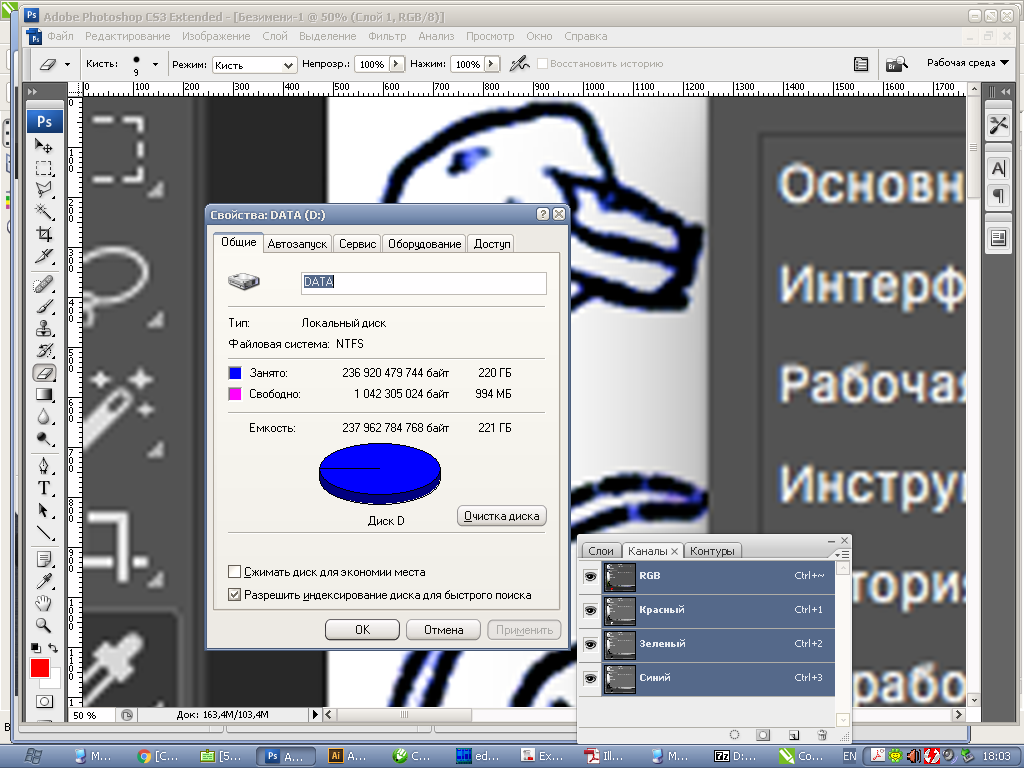
Task: Select the Slice tool
Action: 44,255
